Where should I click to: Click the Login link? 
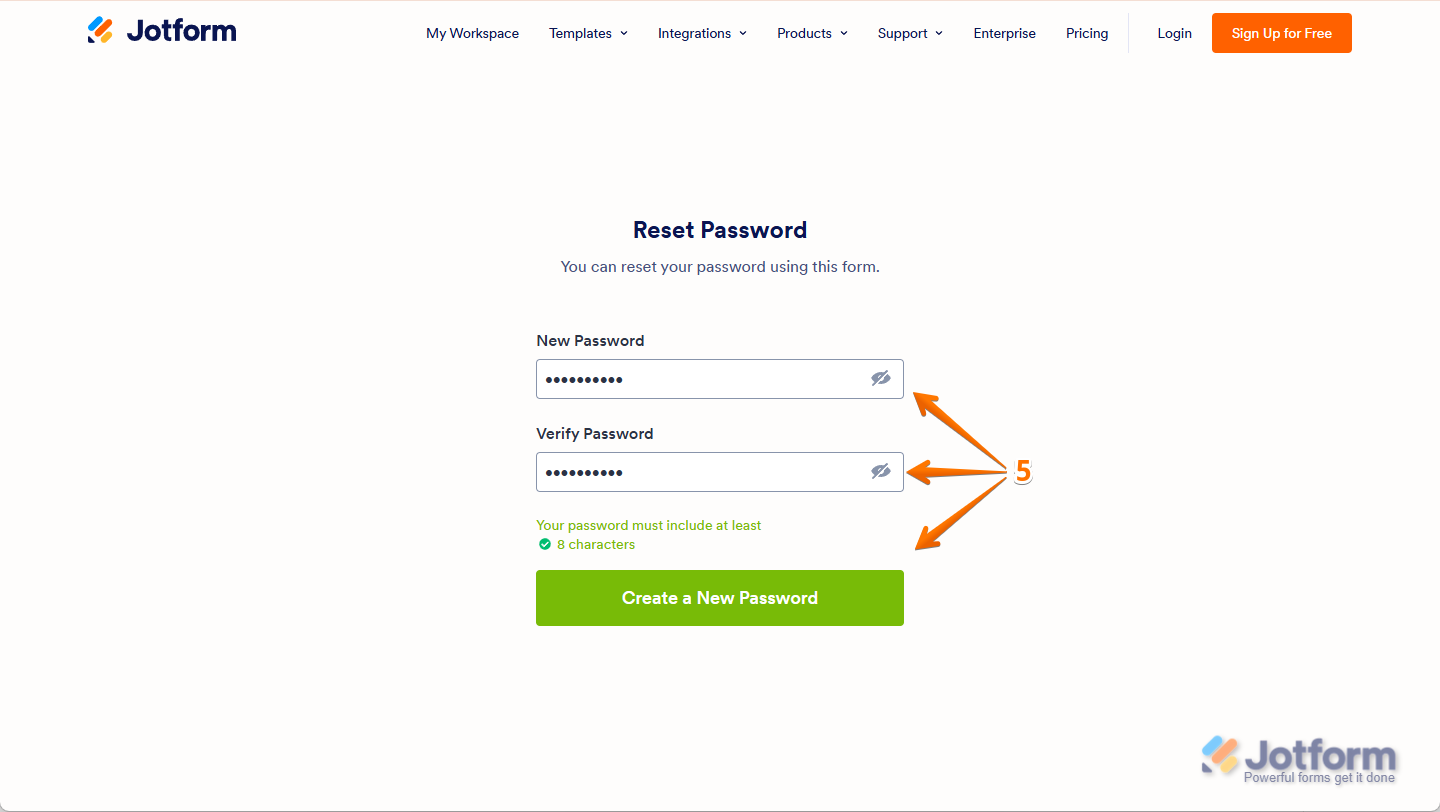pos(1174,33)
